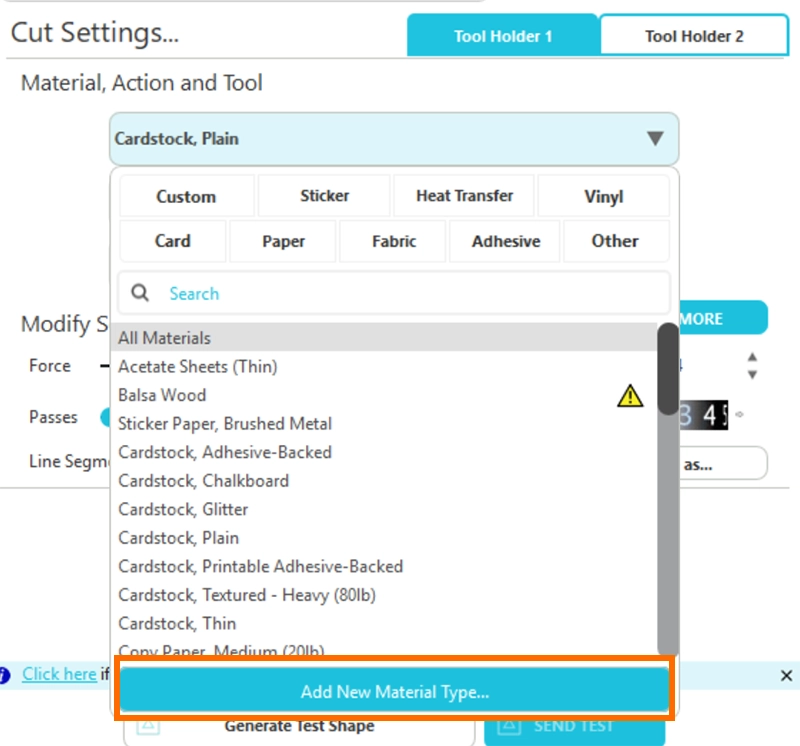Switch to Tool Holder 2 tab
This screenshot has height=746, width=800.
coord(694,36)
